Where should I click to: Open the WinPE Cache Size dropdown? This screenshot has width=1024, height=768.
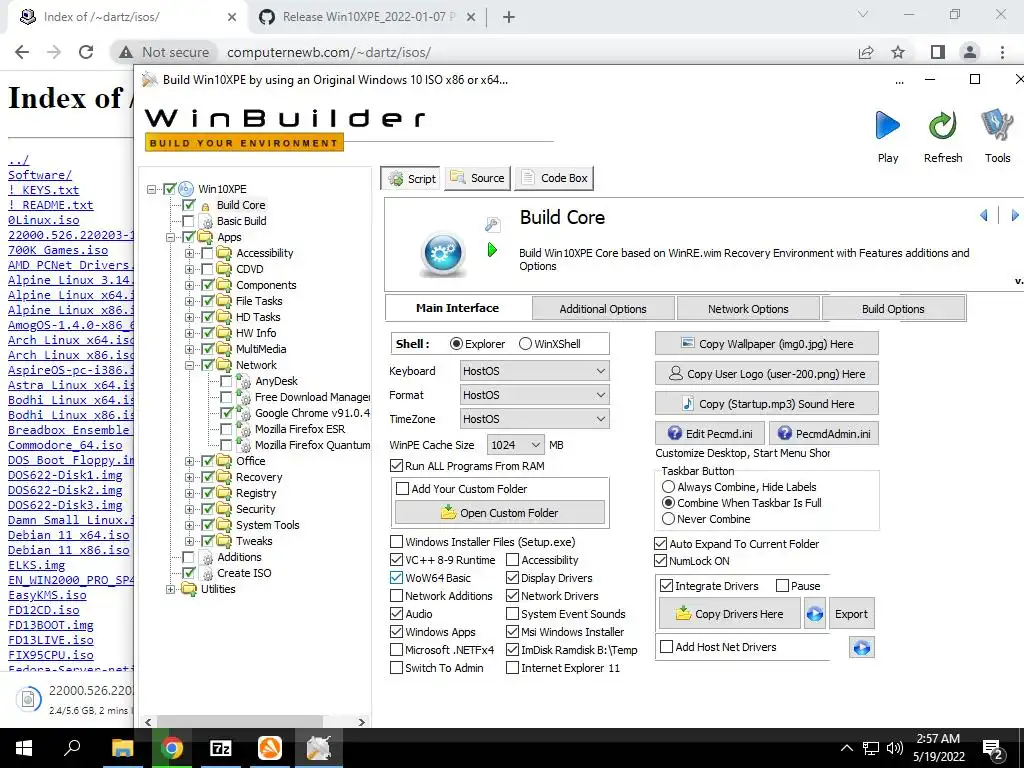click(515, 445)
